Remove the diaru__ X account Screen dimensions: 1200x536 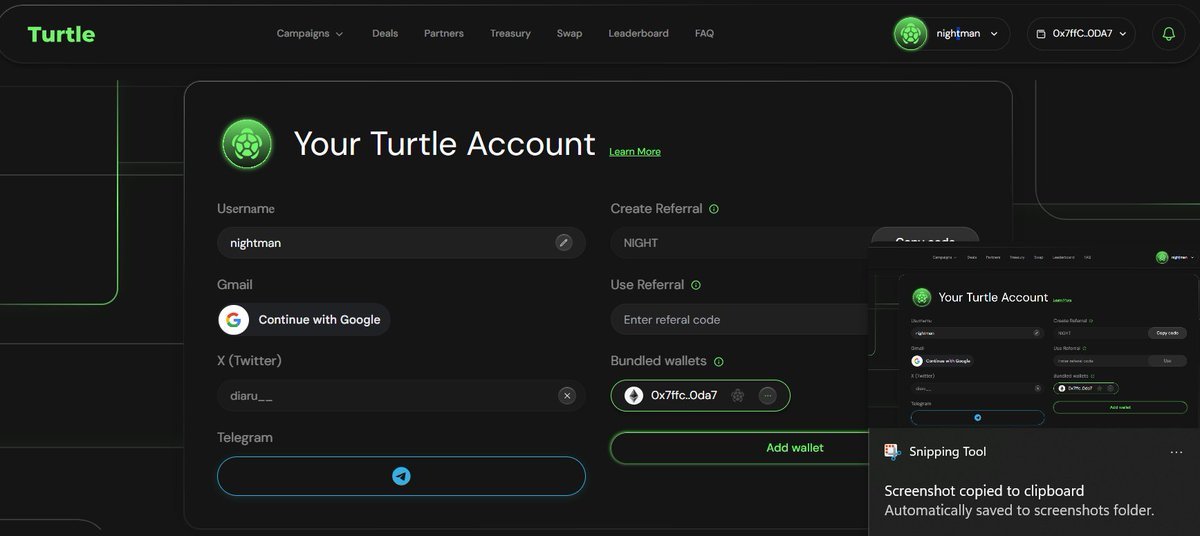point(567,396)
